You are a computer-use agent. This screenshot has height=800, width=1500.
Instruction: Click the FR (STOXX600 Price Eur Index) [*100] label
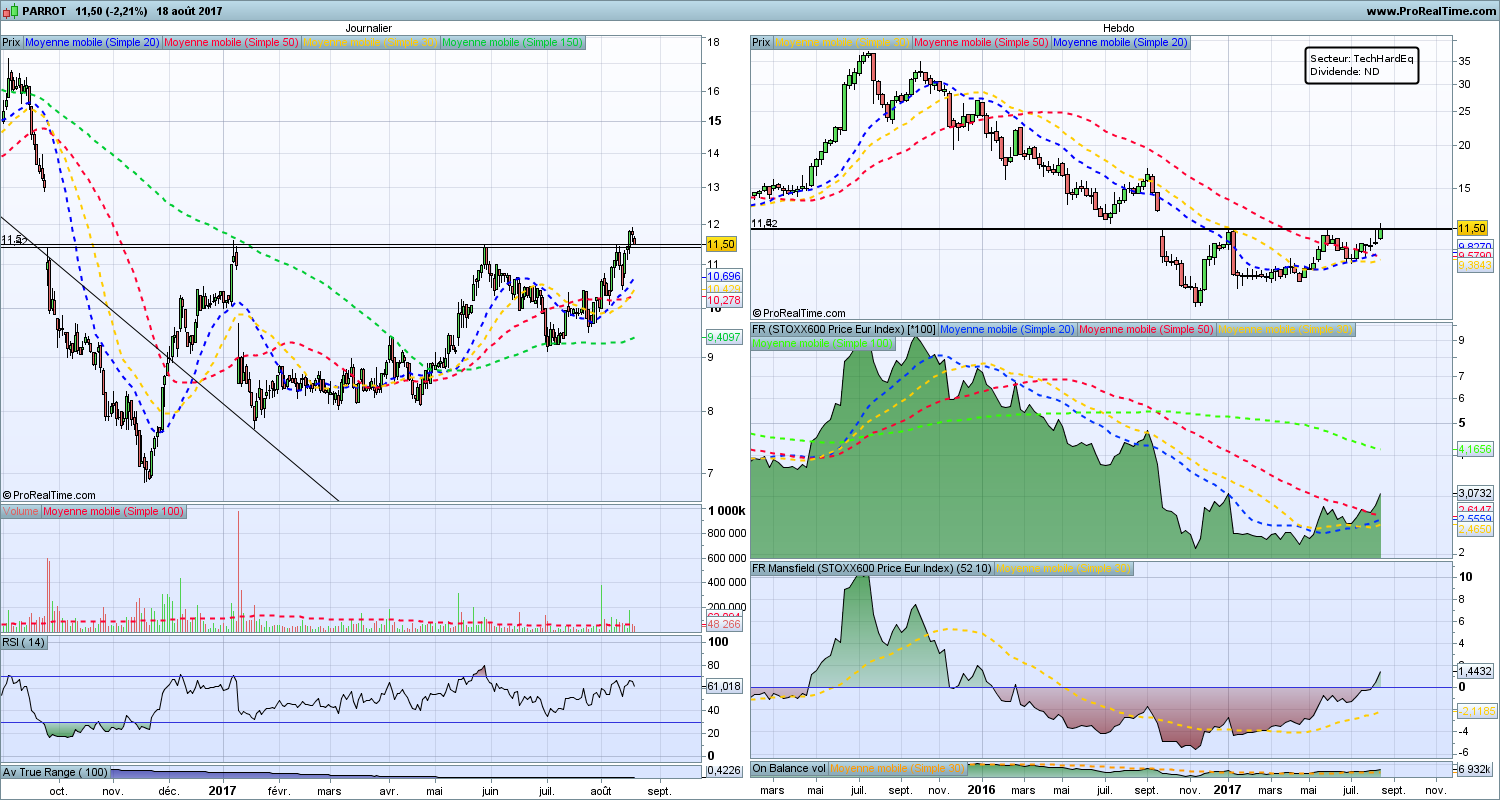pos(844,329)
